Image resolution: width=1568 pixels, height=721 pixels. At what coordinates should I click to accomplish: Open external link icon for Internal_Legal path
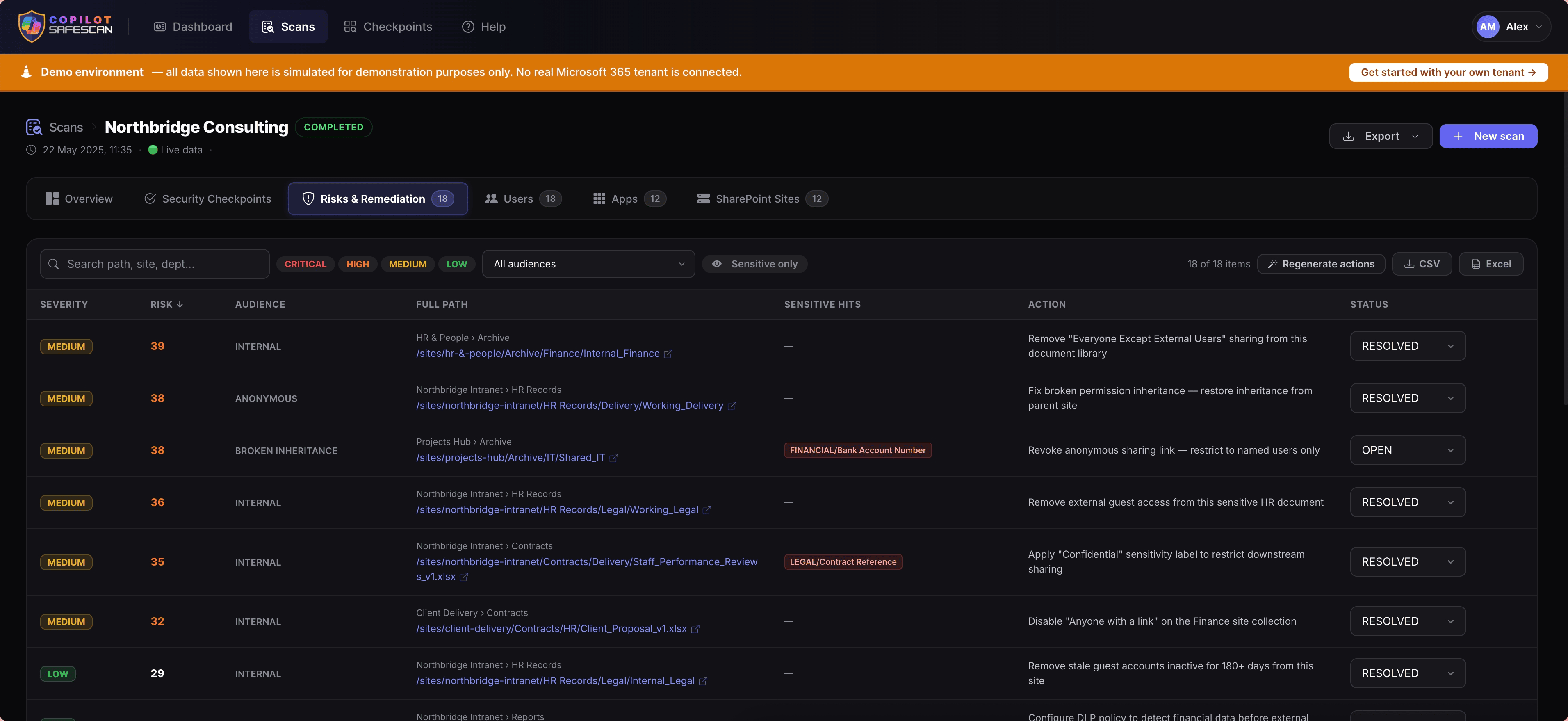[x=703, y=681]
